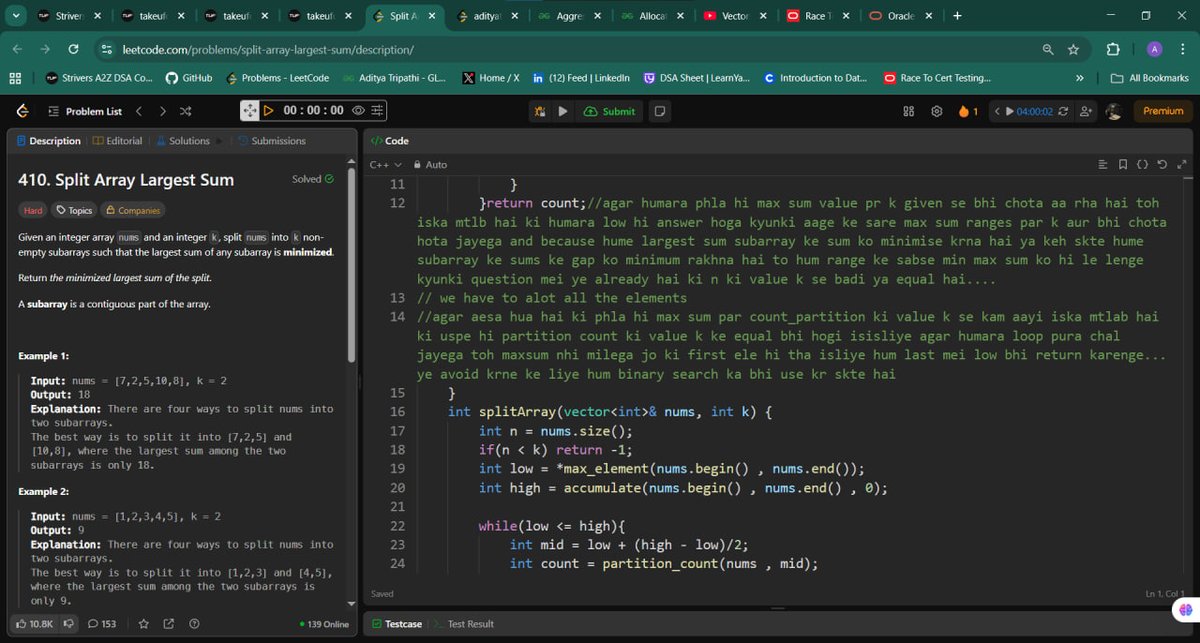Pick a random problem with shuffle icon
This screenshot has width=1200, height=643.
click(185, 111)
